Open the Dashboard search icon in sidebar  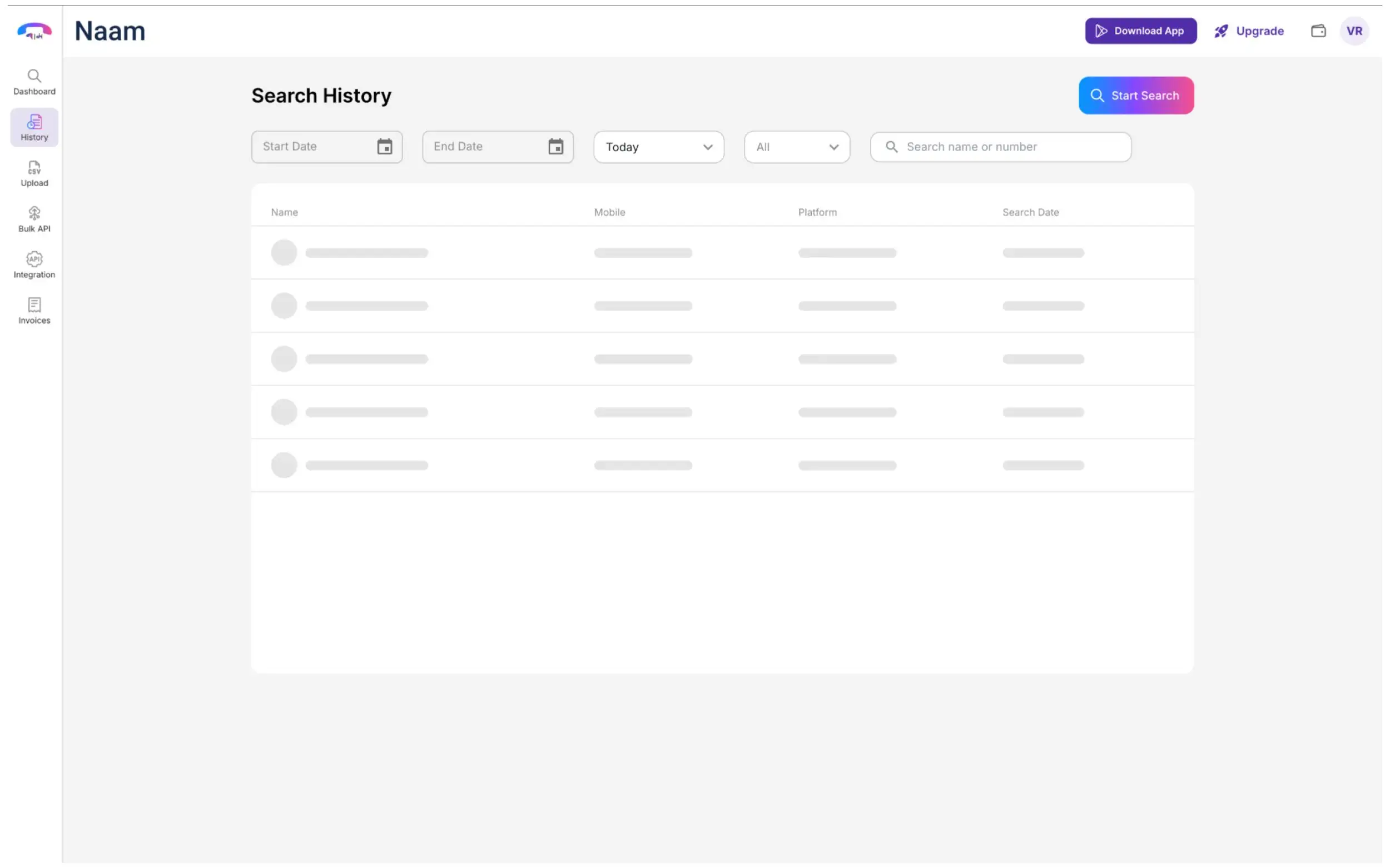pos(34,76)
